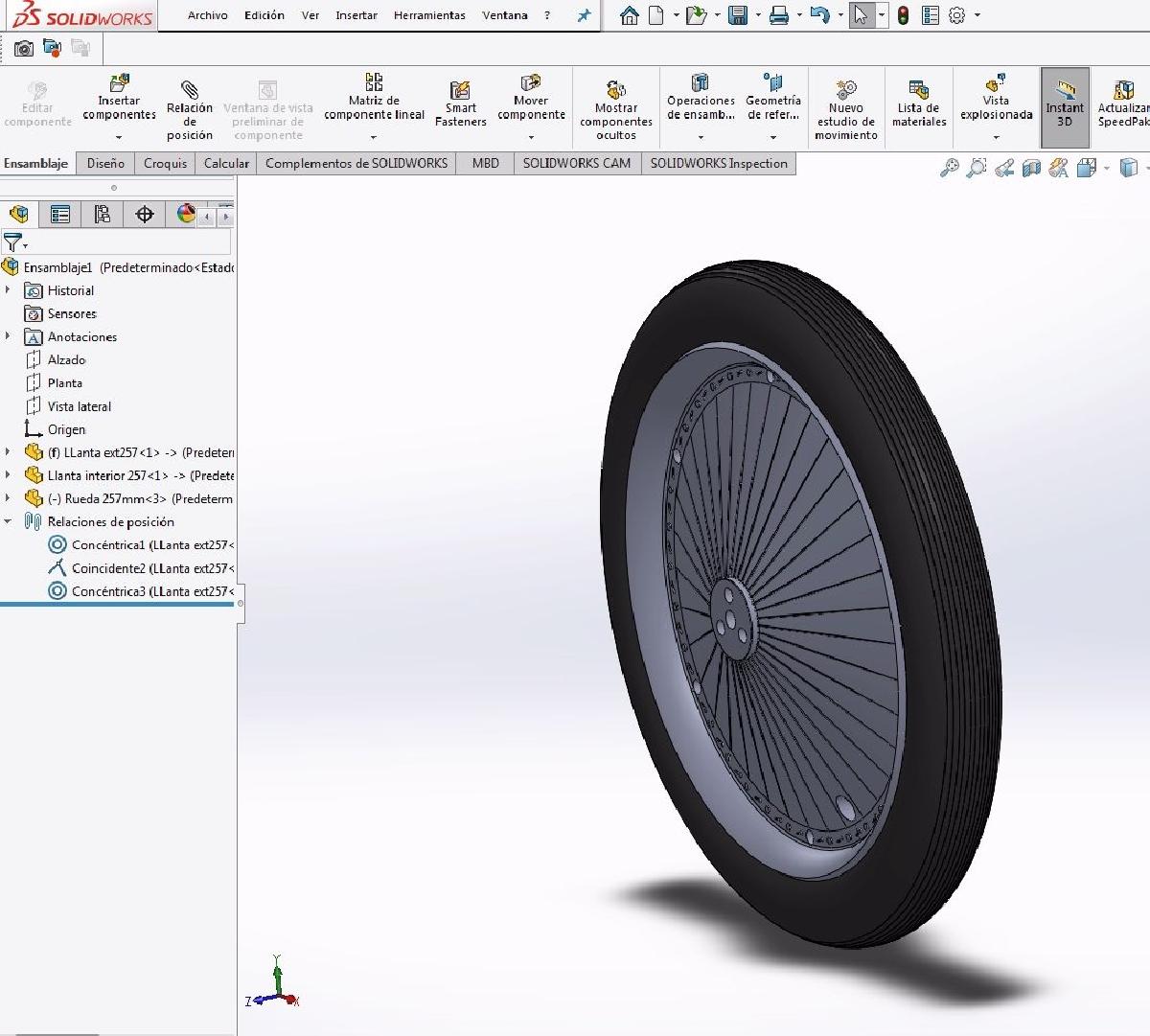Return to the previous view
The image size is (1150, 1036).
click(x=1003, y=169)
